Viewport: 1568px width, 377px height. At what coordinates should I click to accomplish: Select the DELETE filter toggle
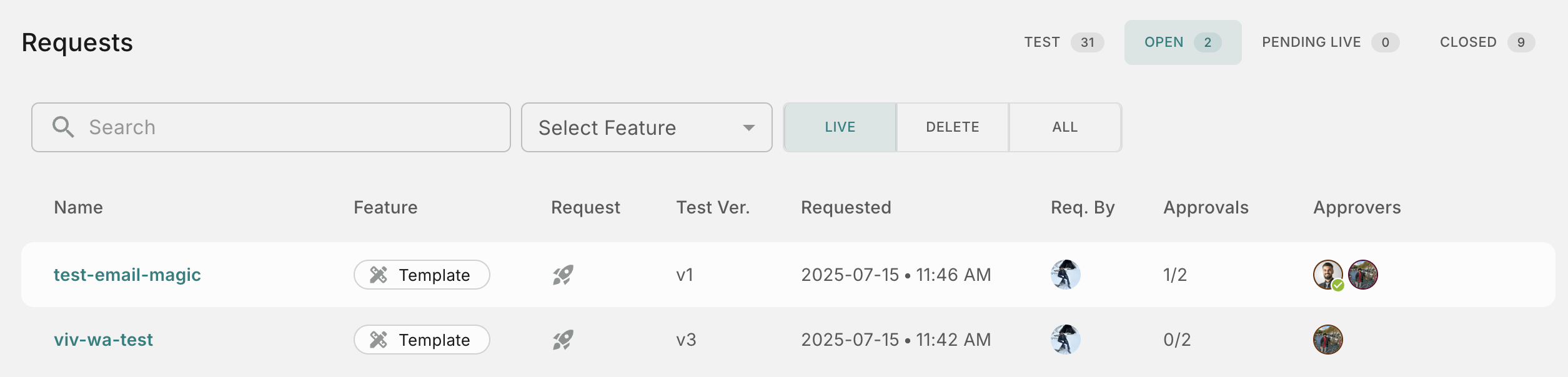pos(952,127)
